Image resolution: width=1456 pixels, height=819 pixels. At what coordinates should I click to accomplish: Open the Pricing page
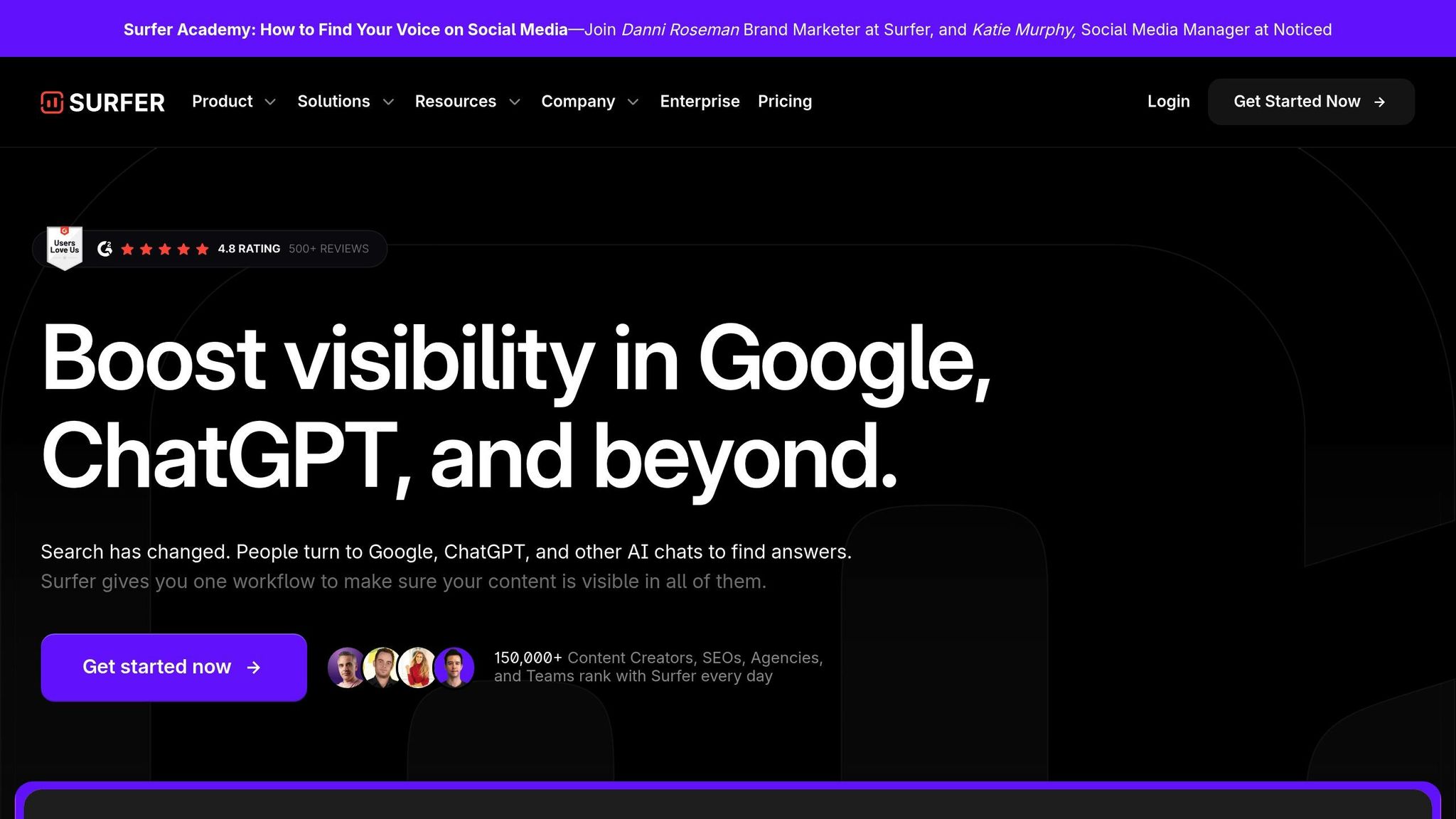pyautogui.click(x=785, y=102)
